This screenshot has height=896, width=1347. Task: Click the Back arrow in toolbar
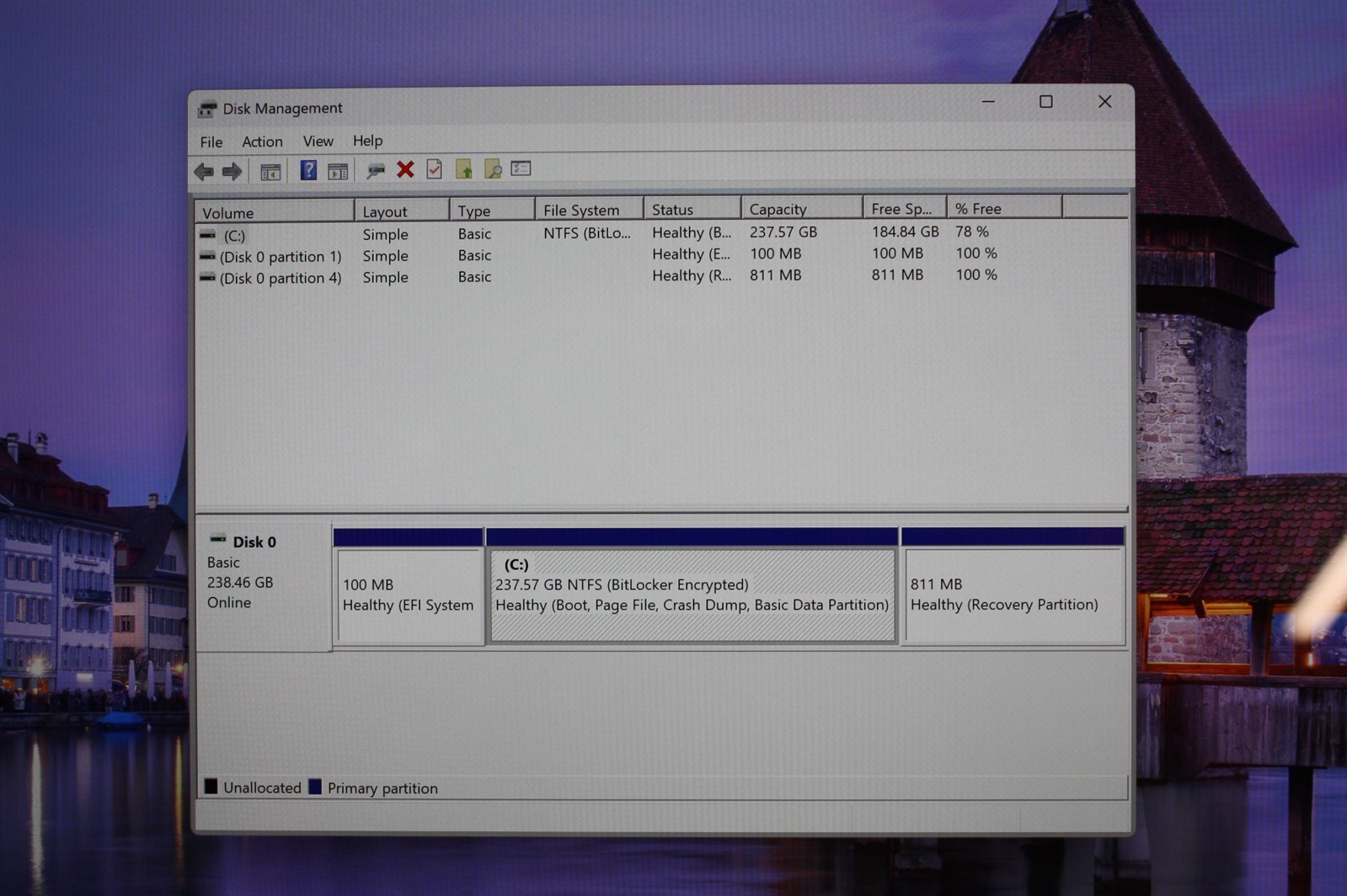coord(204,172)
